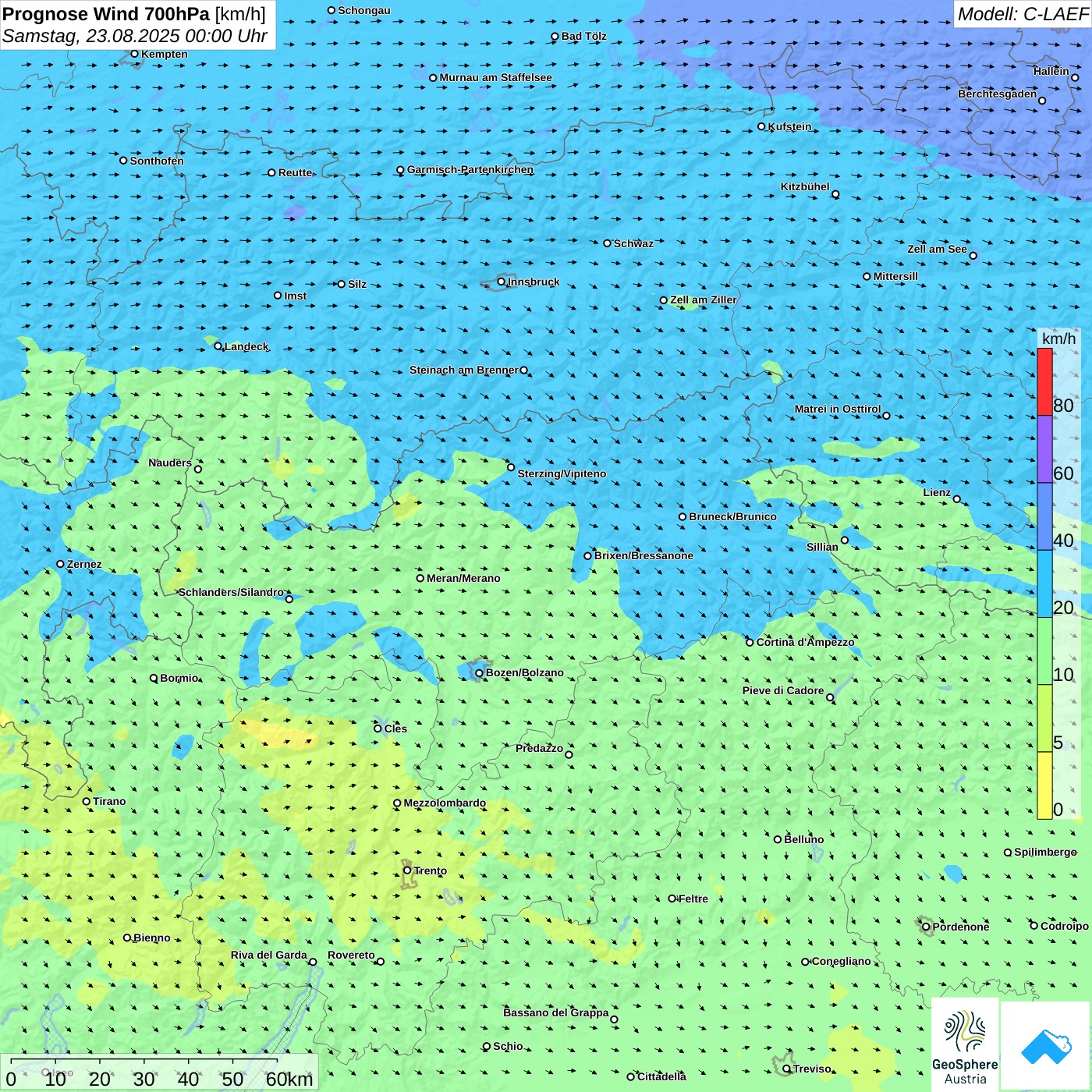Click the Bozen/Bolzano city marker

480,673
